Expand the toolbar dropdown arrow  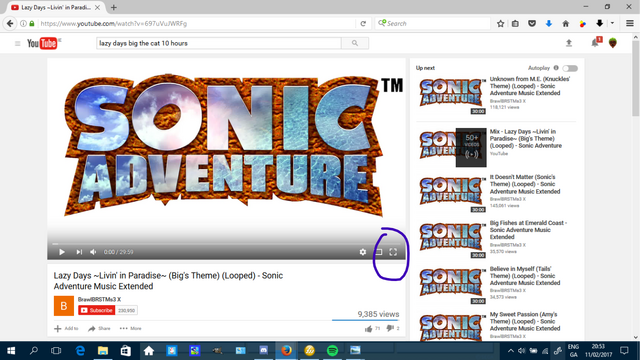tap(612, 24)
